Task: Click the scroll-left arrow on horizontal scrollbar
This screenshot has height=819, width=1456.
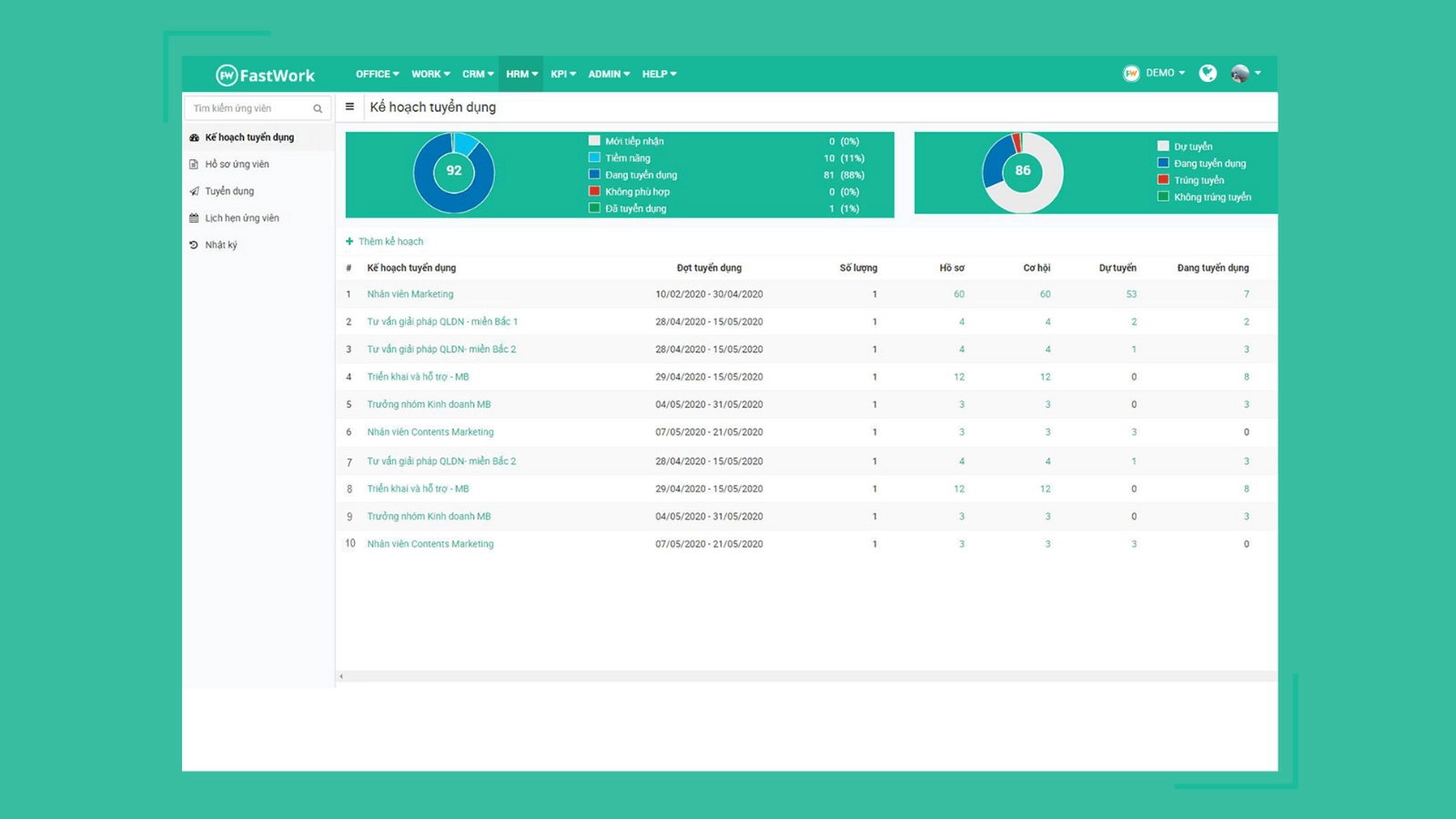Action: tap(341, 676)
